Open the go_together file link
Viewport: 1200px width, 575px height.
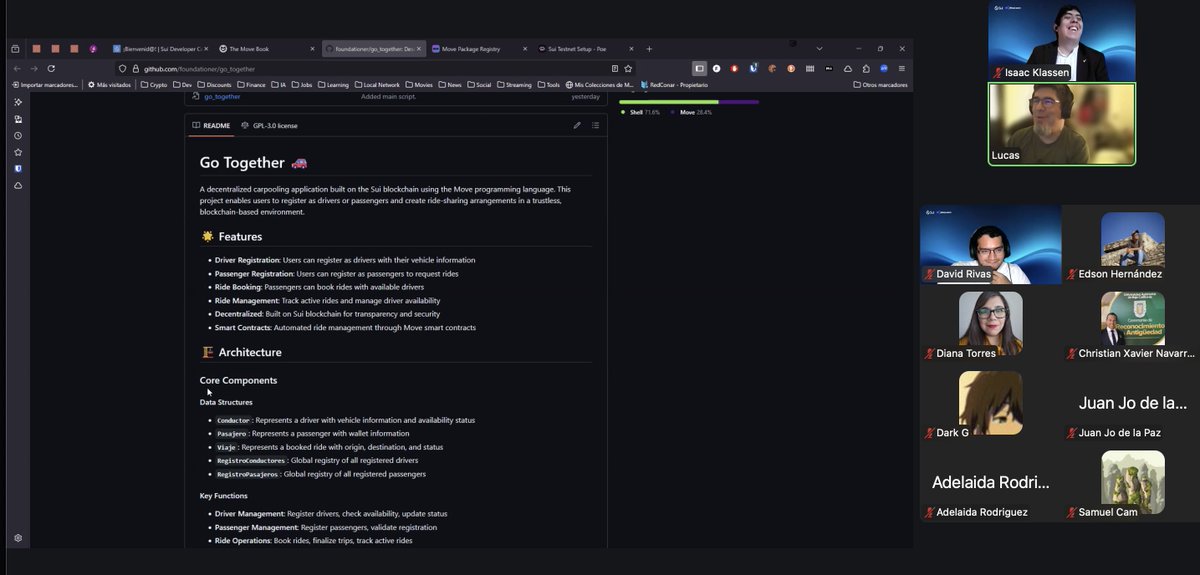pyautogui.click(x=222, y=97)
